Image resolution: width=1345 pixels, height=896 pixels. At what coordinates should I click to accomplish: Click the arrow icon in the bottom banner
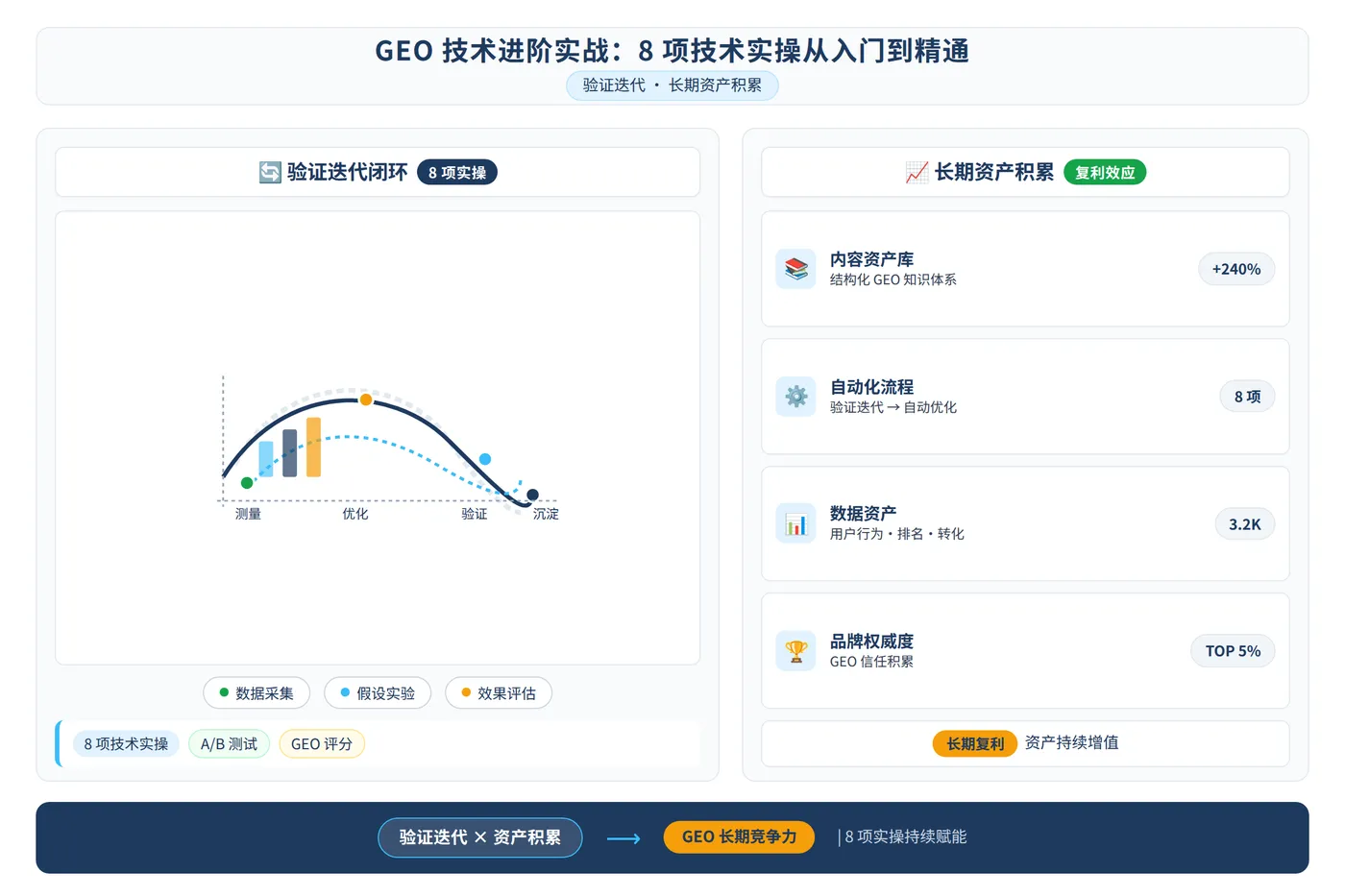coord(624,838)
